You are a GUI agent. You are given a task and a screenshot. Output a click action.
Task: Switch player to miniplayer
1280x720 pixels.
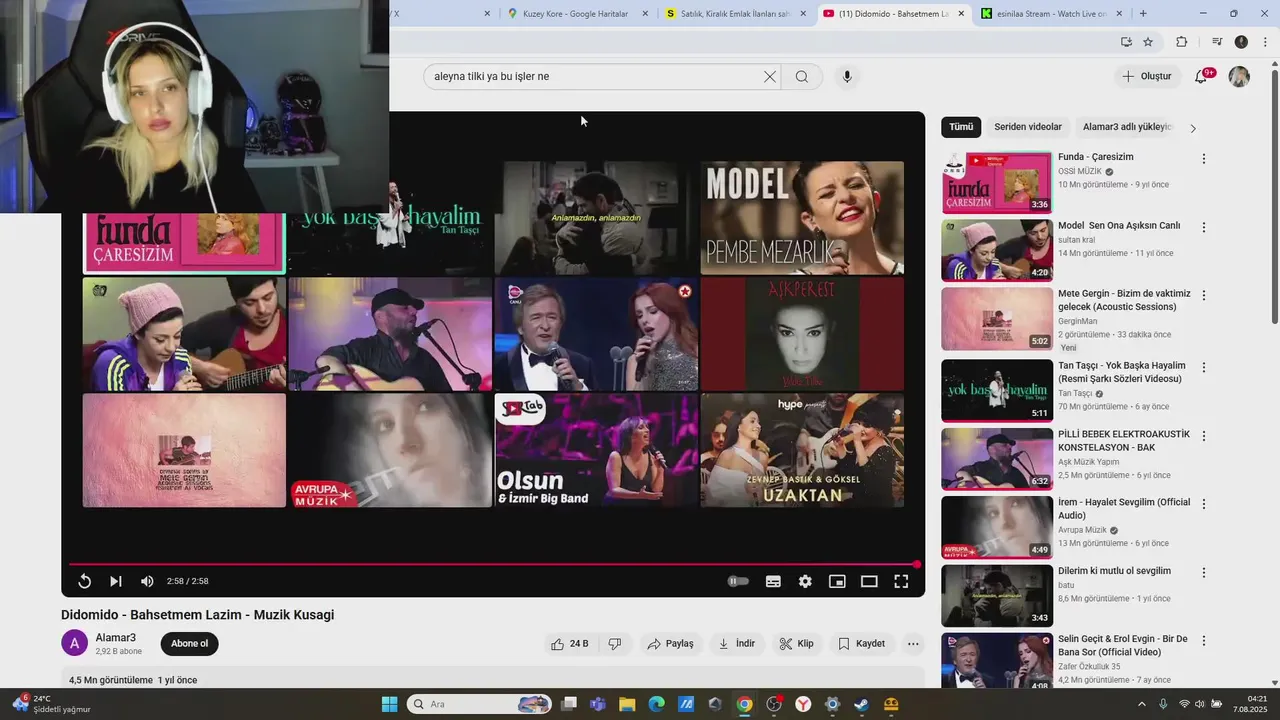pos(837,581)
